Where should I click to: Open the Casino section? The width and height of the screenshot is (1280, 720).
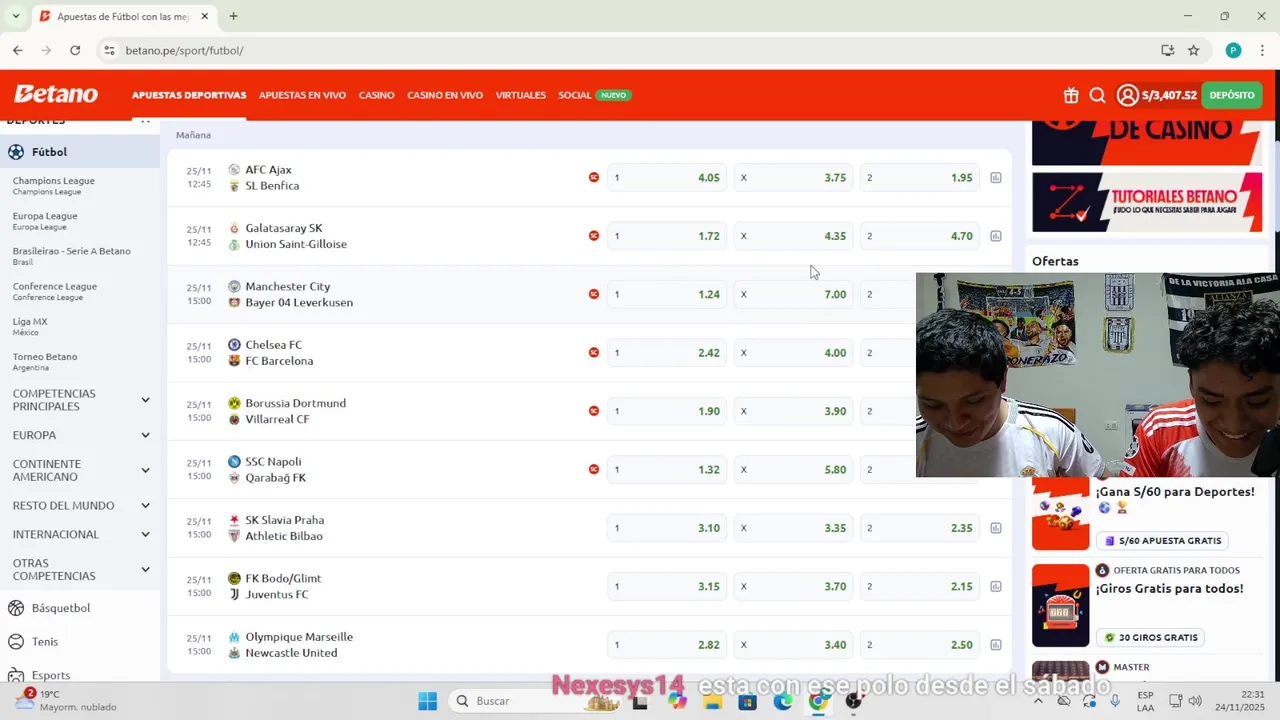pos(376,95)
